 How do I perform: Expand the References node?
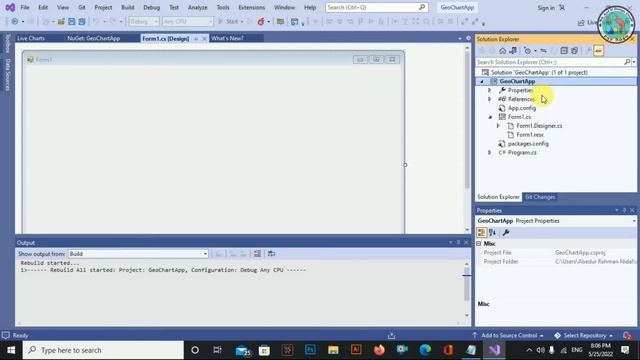pyautogui.click(x=490, y=99)
